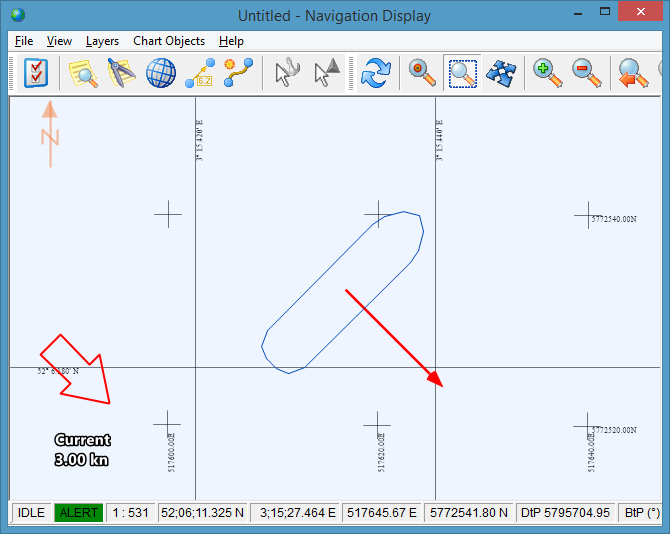Click the folder search magnifier icon

coord(82,73)
